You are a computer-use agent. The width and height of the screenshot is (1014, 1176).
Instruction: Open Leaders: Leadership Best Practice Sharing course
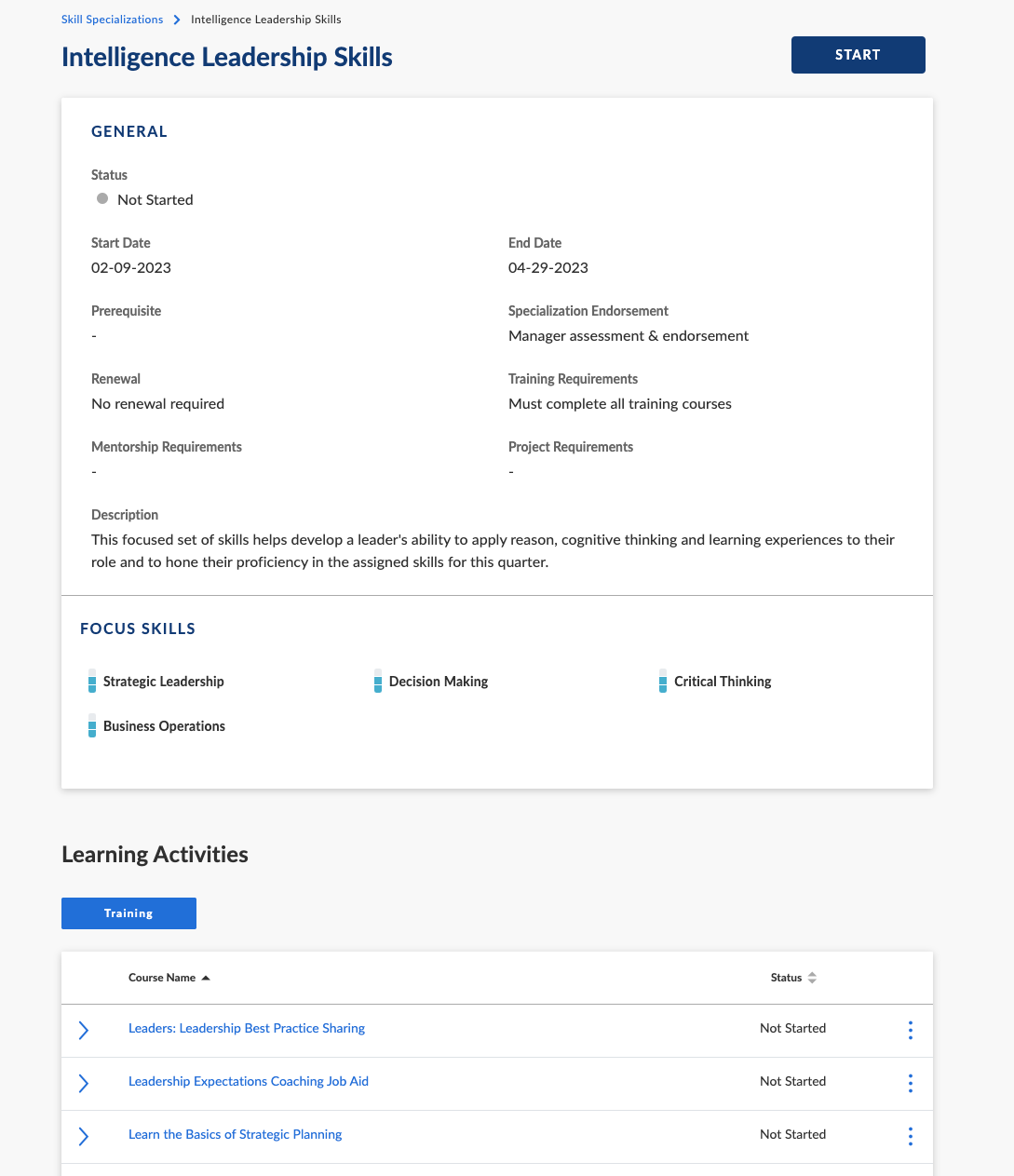247,1029
